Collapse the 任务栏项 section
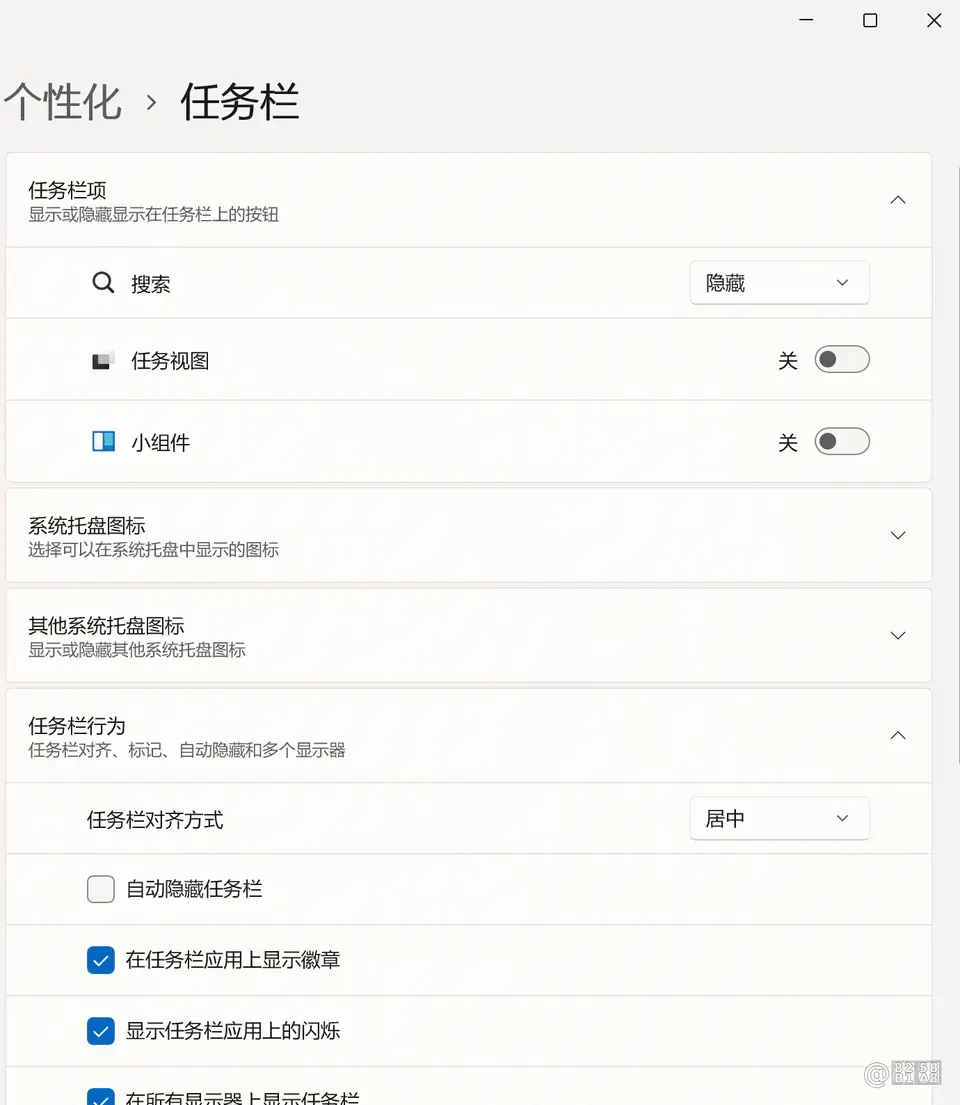The height and width of the screenshot is (1105, 960). (897, 200)
